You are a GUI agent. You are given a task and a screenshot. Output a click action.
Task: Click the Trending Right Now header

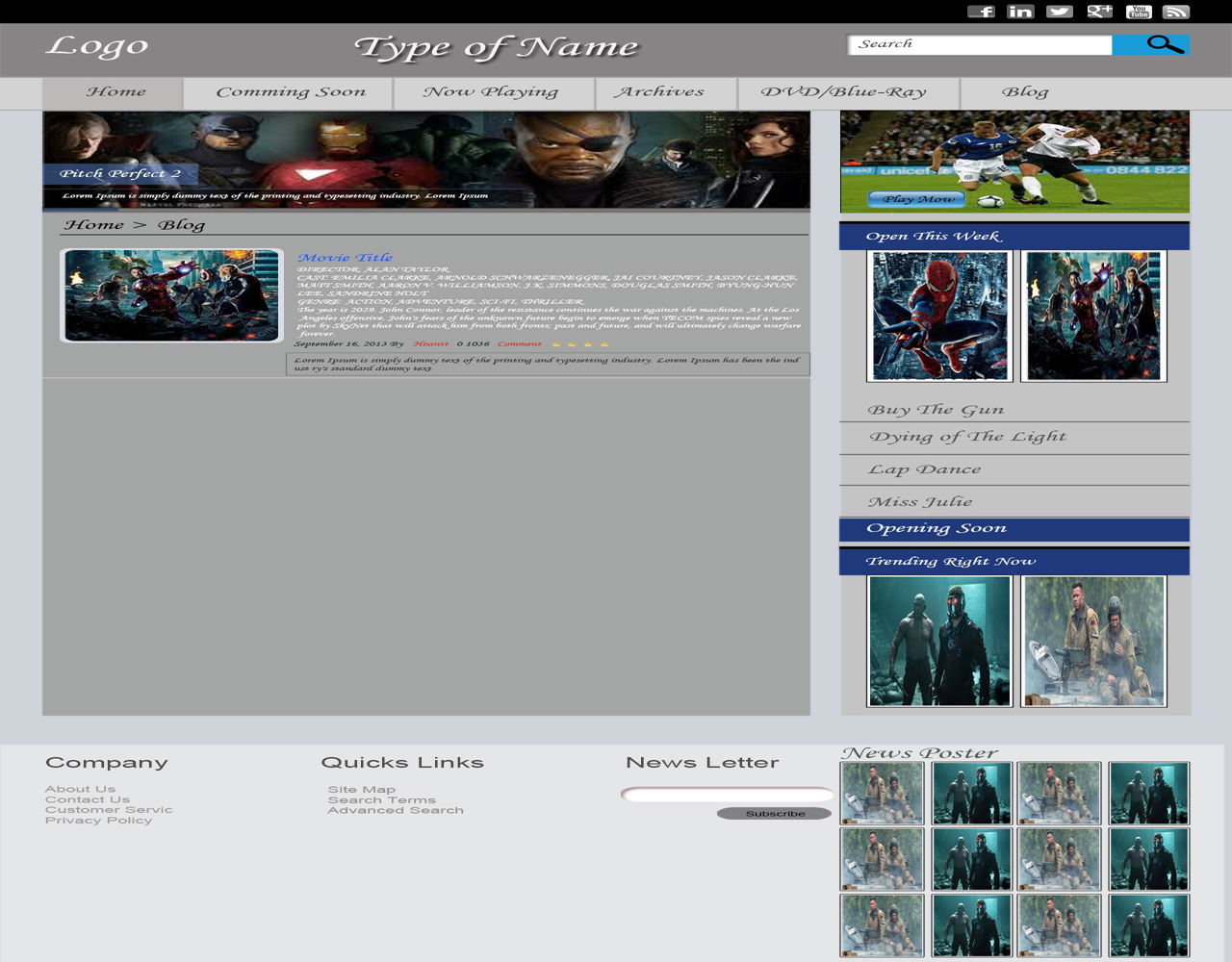click(1014, 561)
